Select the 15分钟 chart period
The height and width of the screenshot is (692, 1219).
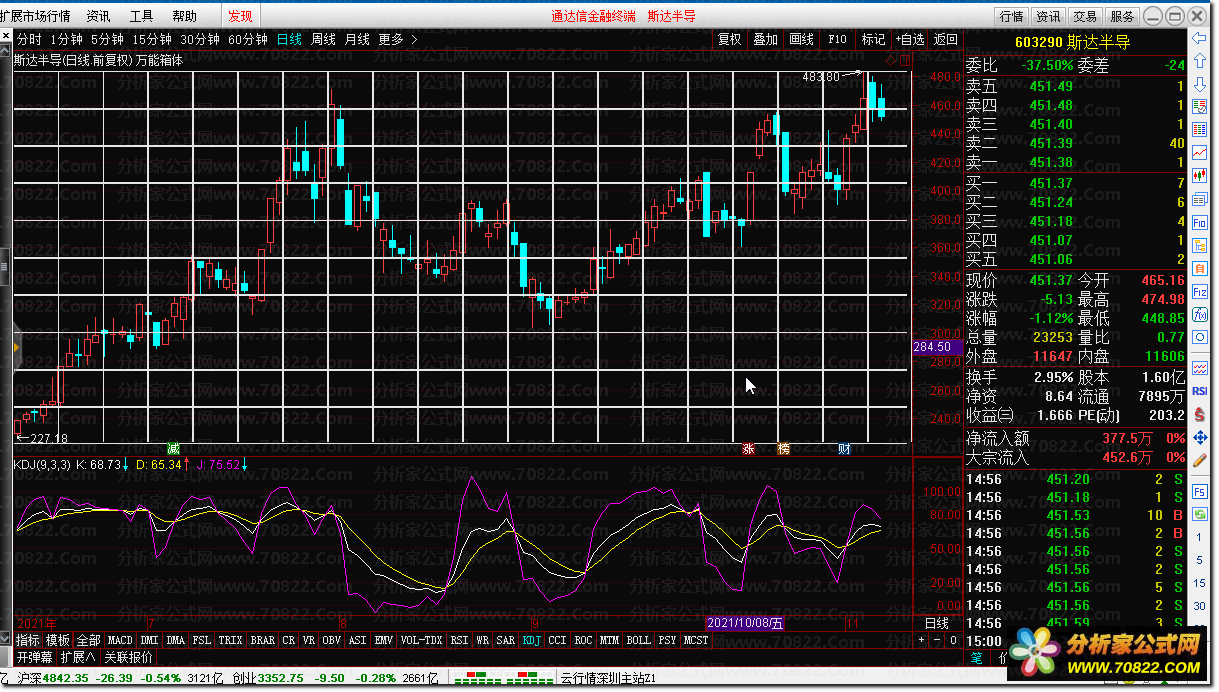tap(151, 39)
